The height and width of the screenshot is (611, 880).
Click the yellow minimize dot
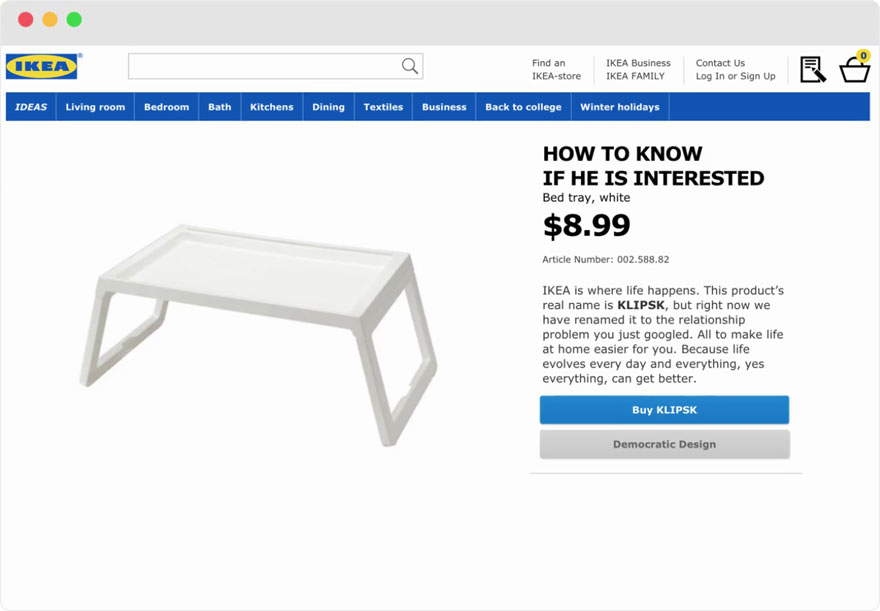[x=50, y=19]
